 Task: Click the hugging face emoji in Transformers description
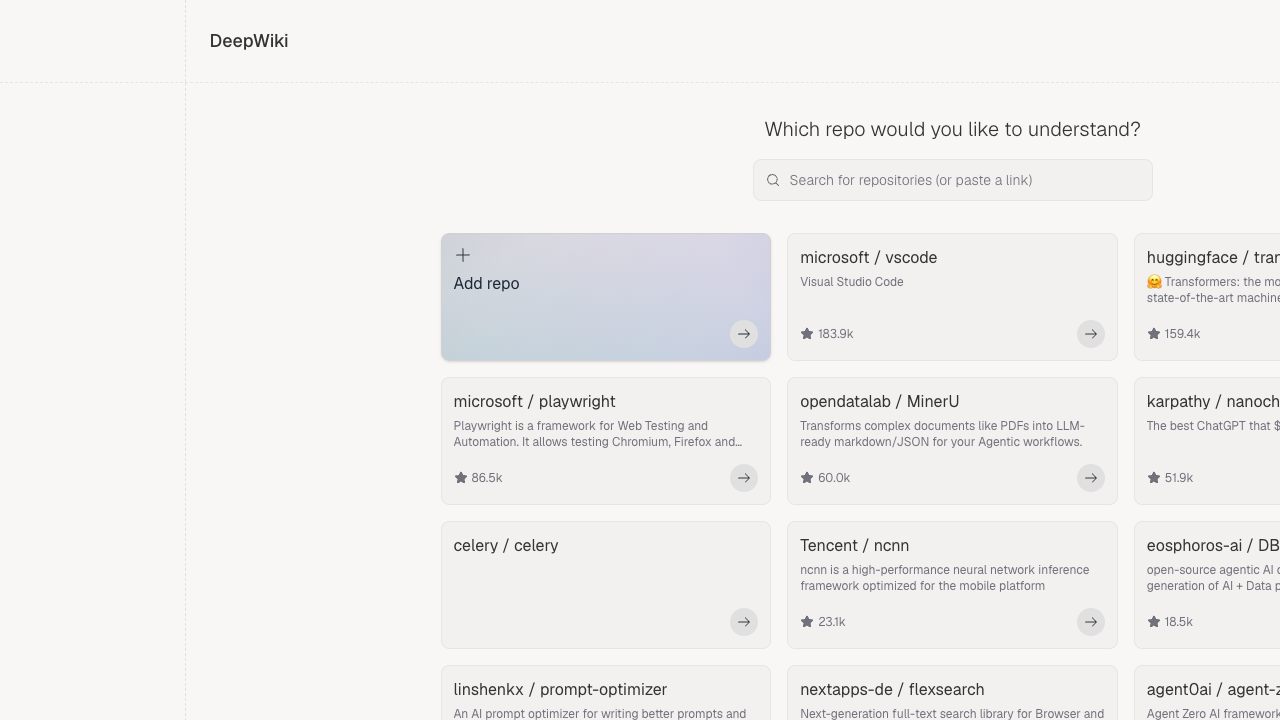pyautogui.click(x=1154, y=282)
